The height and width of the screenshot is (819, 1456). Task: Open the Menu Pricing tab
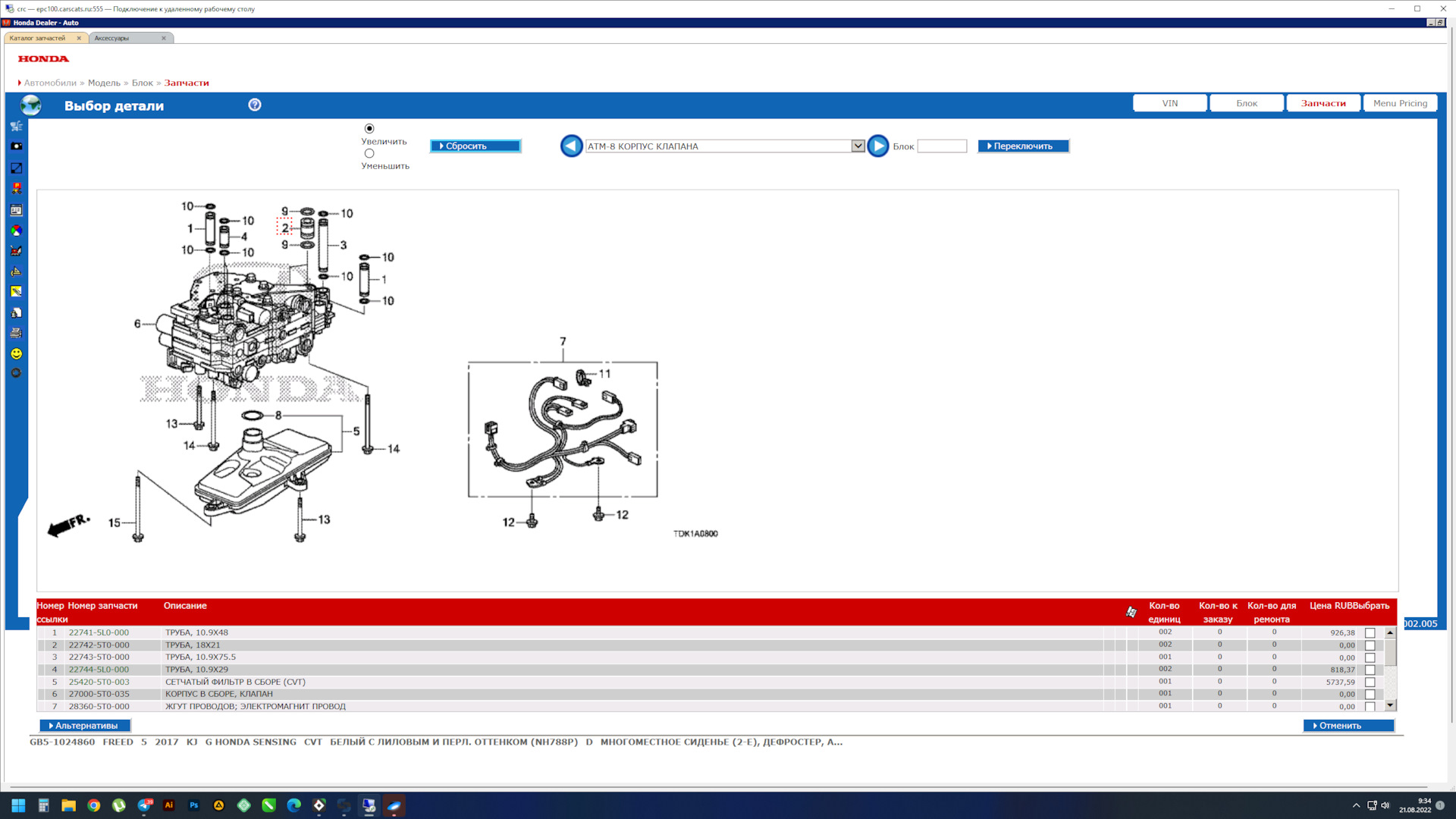click(1400, 103)
